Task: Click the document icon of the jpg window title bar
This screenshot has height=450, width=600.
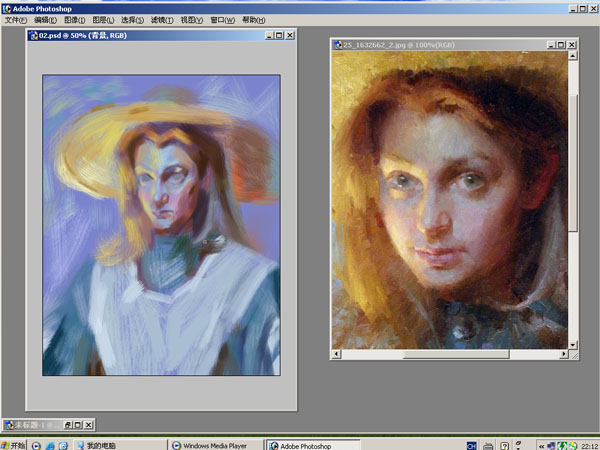Action: (338, 45)
